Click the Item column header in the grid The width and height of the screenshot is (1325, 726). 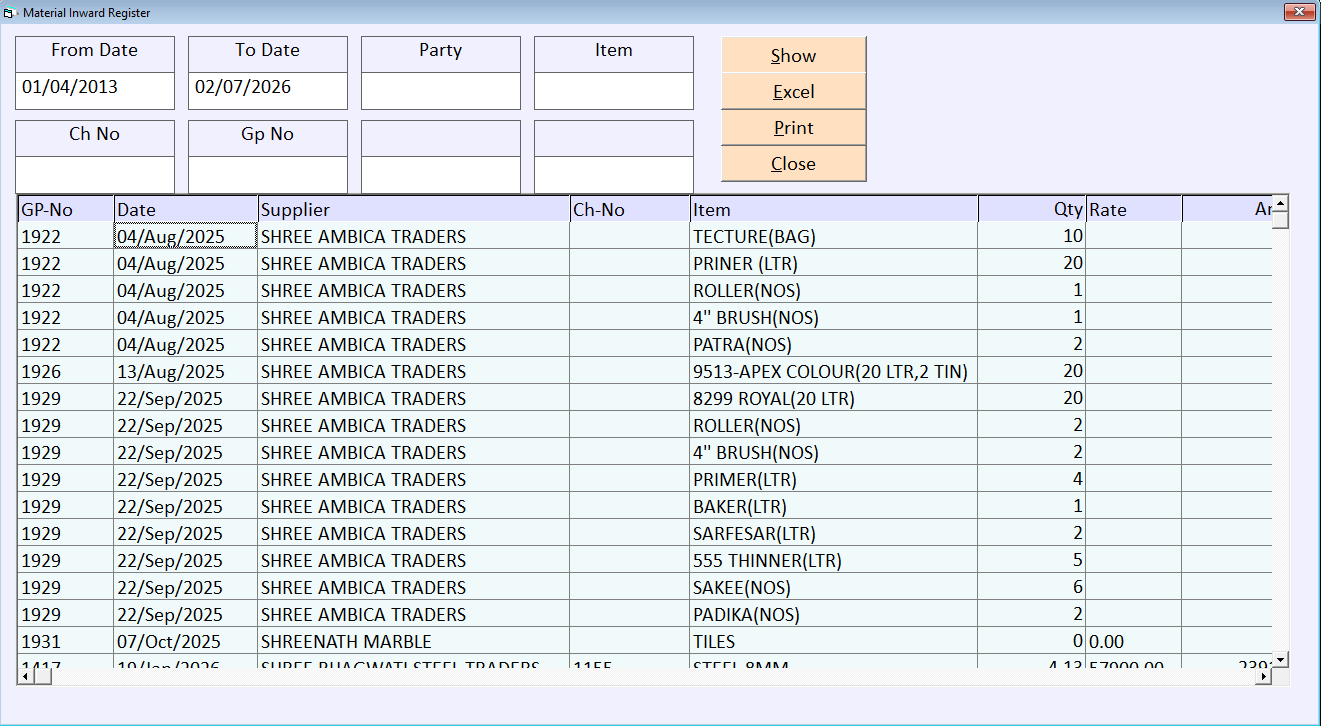(x=834, y=209)
